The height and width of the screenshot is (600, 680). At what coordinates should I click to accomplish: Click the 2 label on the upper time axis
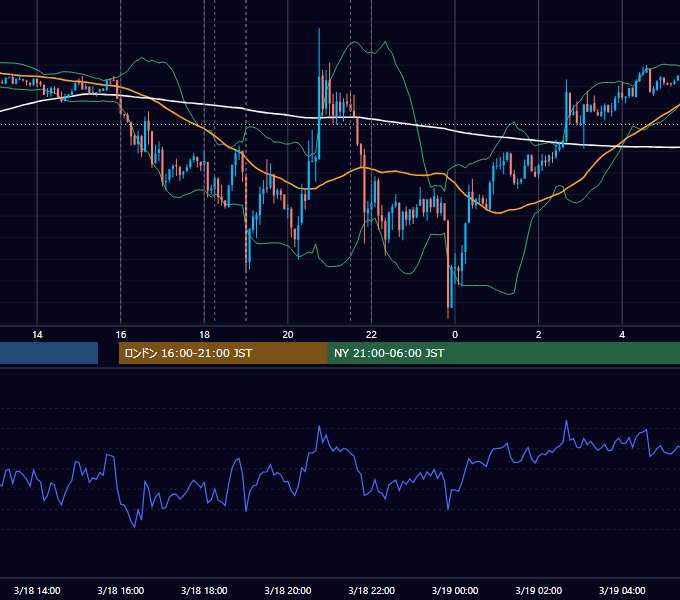point(539,335)
